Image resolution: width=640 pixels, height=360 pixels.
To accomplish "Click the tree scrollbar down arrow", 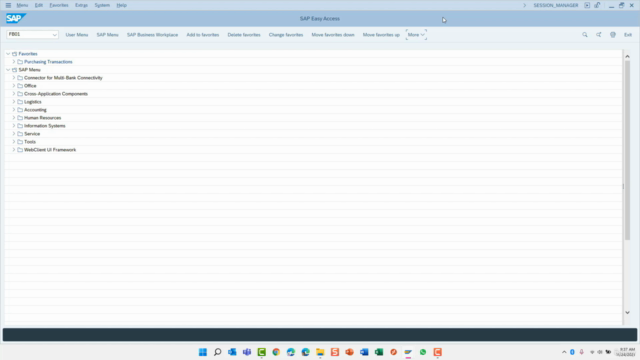I will coord(627,313).
